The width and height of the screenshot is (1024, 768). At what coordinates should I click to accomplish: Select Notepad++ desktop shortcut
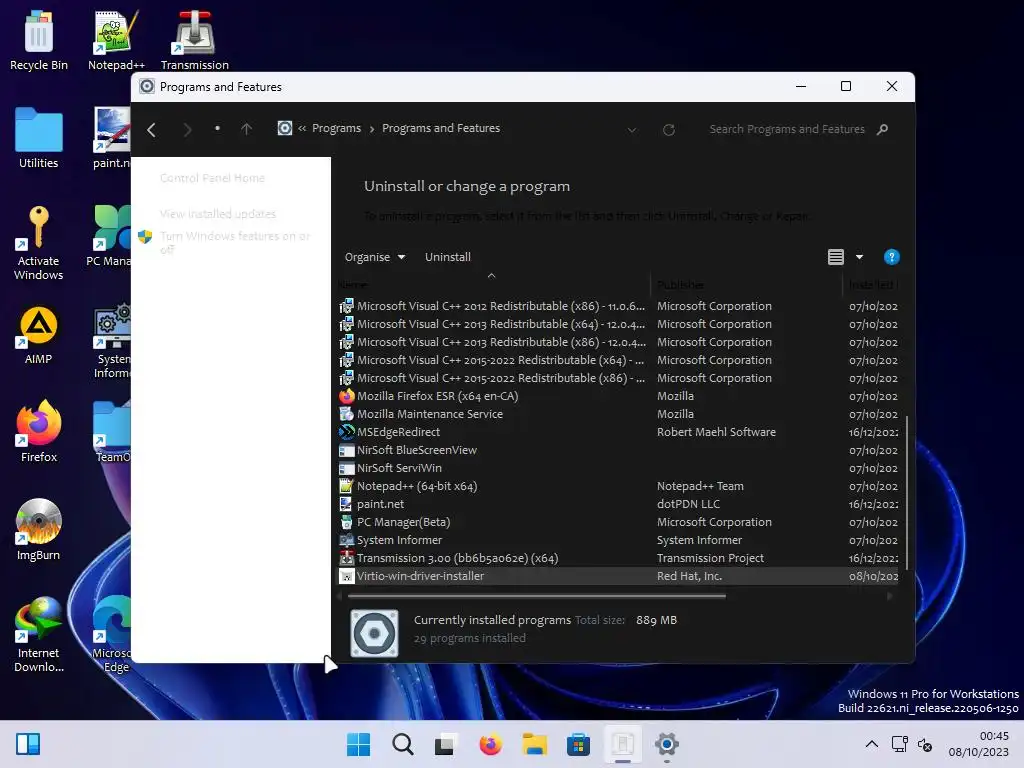pyautogui.click(x=116, y=40)
